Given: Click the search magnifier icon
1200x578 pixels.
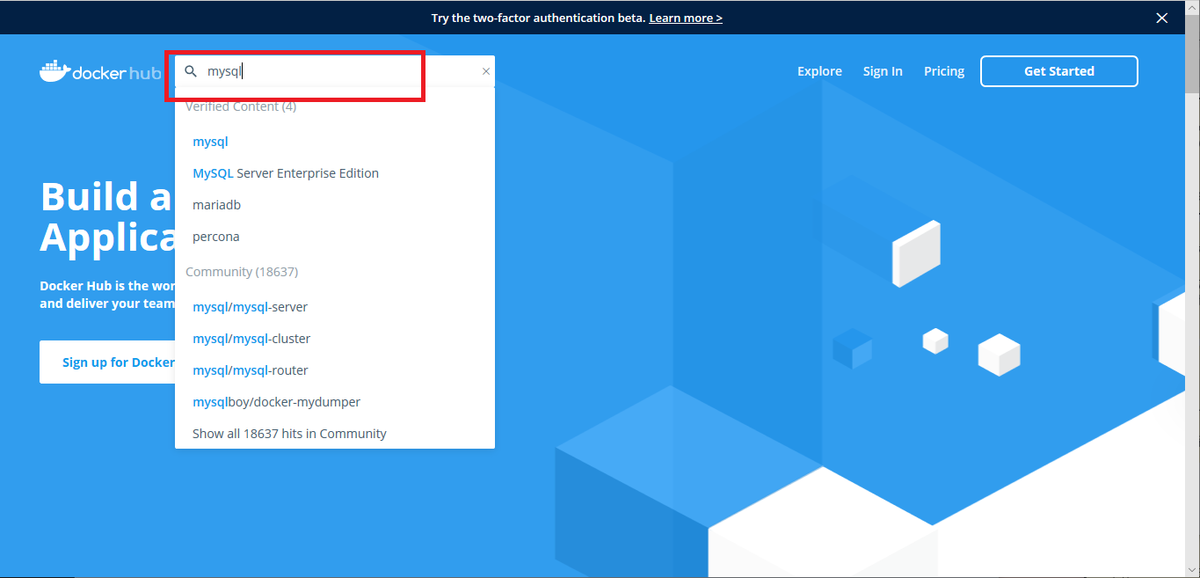Looking at the screenshot, I should click(x=191, y=72).
